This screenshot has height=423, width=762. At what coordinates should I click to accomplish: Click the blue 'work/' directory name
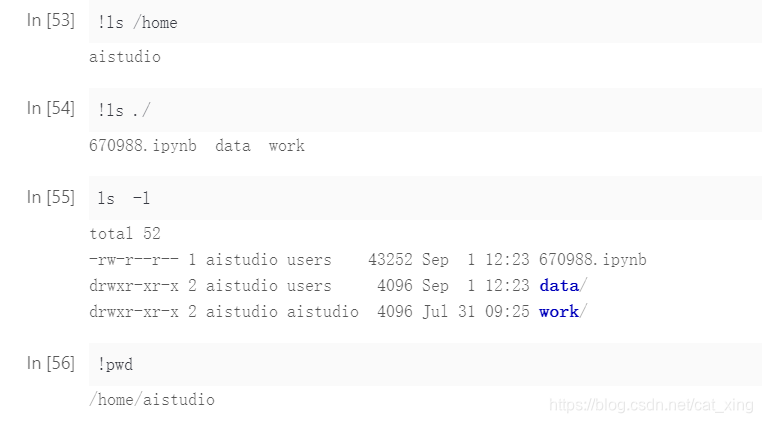[563, 311]
